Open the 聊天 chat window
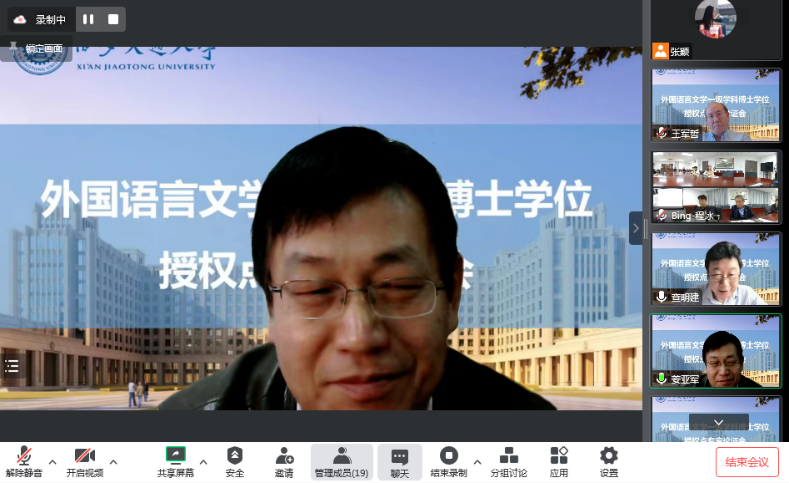 (x=399, y=457)
